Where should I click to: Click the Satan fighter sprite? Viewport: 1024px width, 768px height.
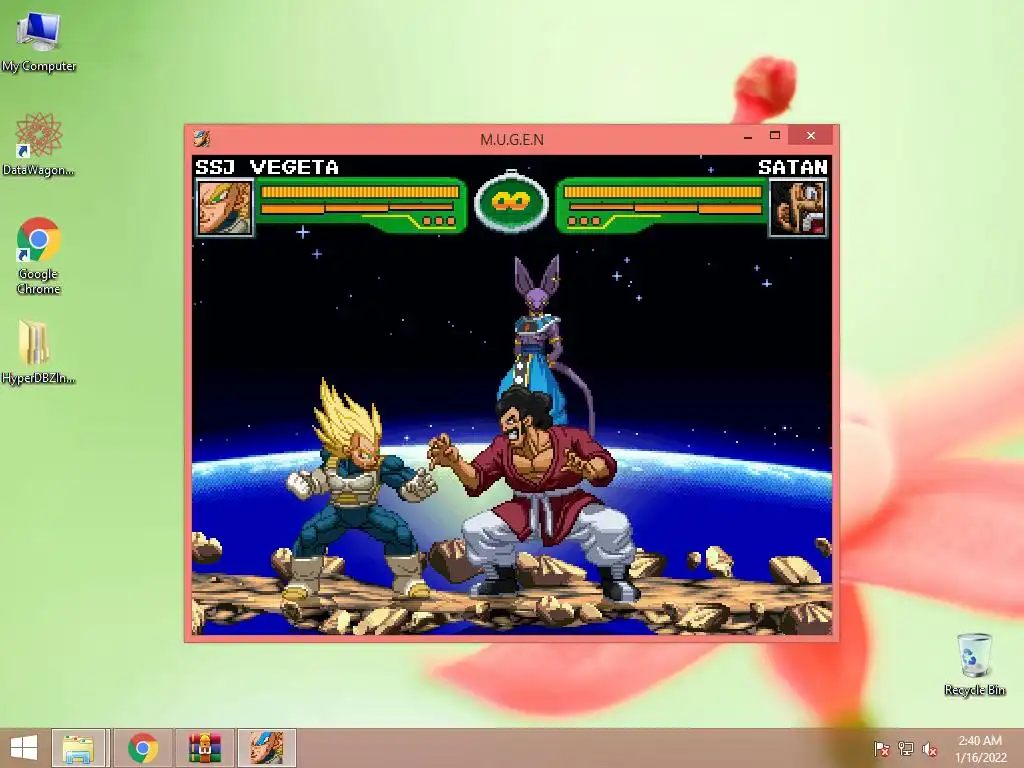point(536,493)
